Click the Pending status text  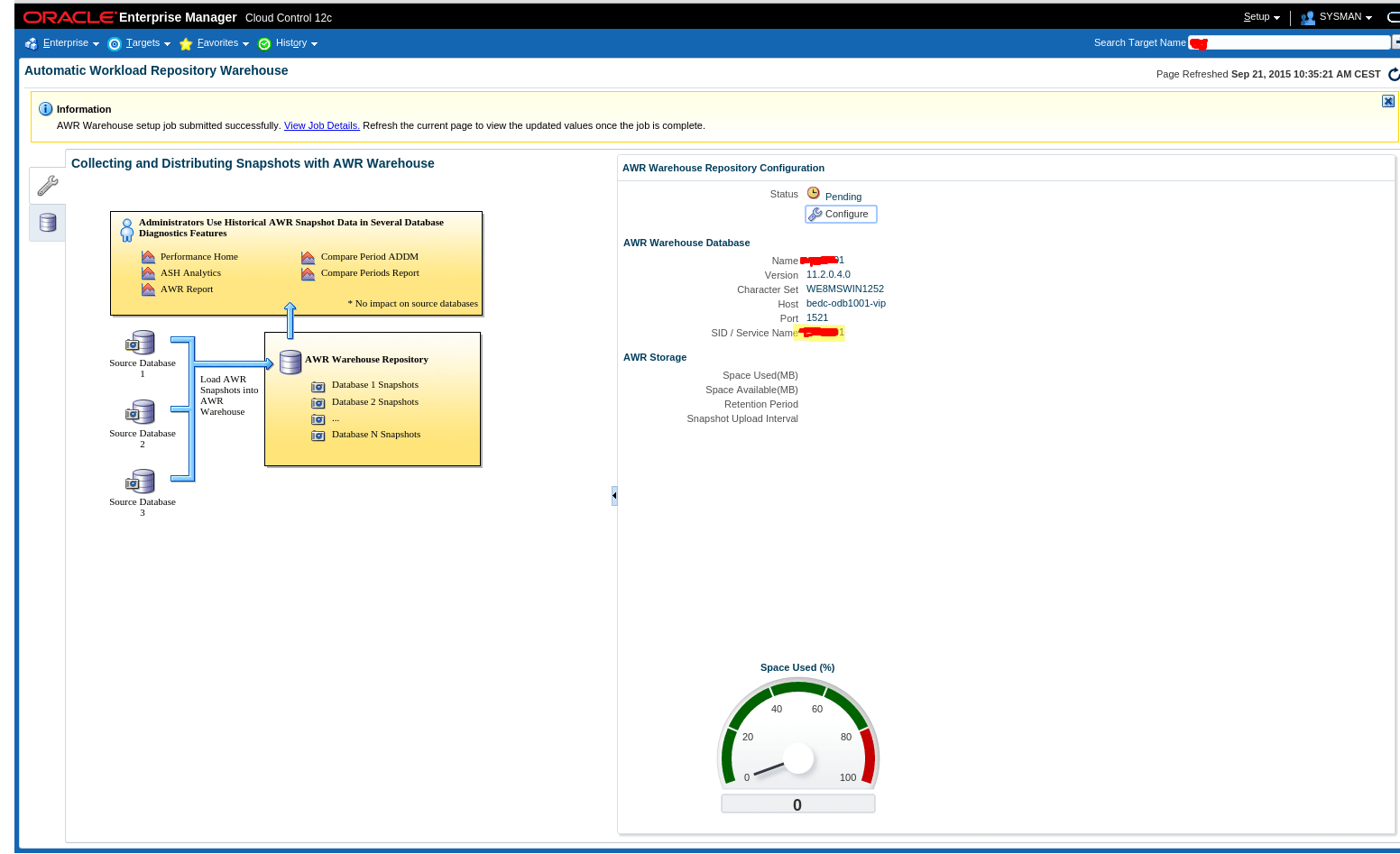click(843, 197)
